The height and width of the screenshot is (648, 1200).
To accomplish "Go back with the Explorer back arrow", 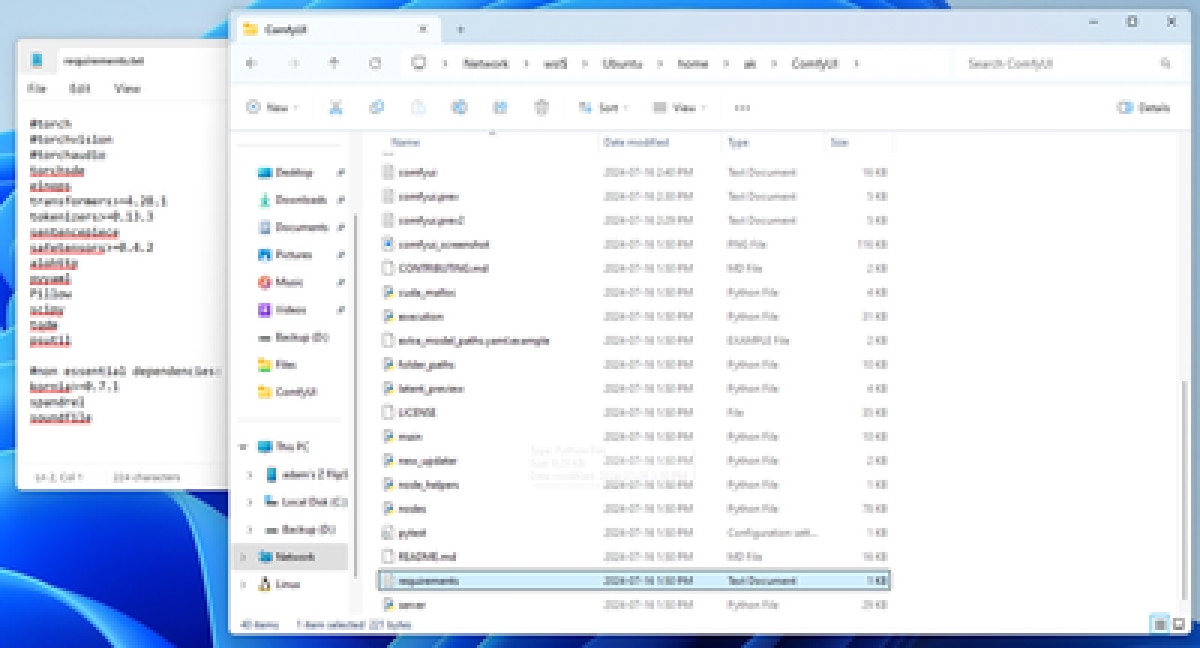I will click(x=251, y=63).
